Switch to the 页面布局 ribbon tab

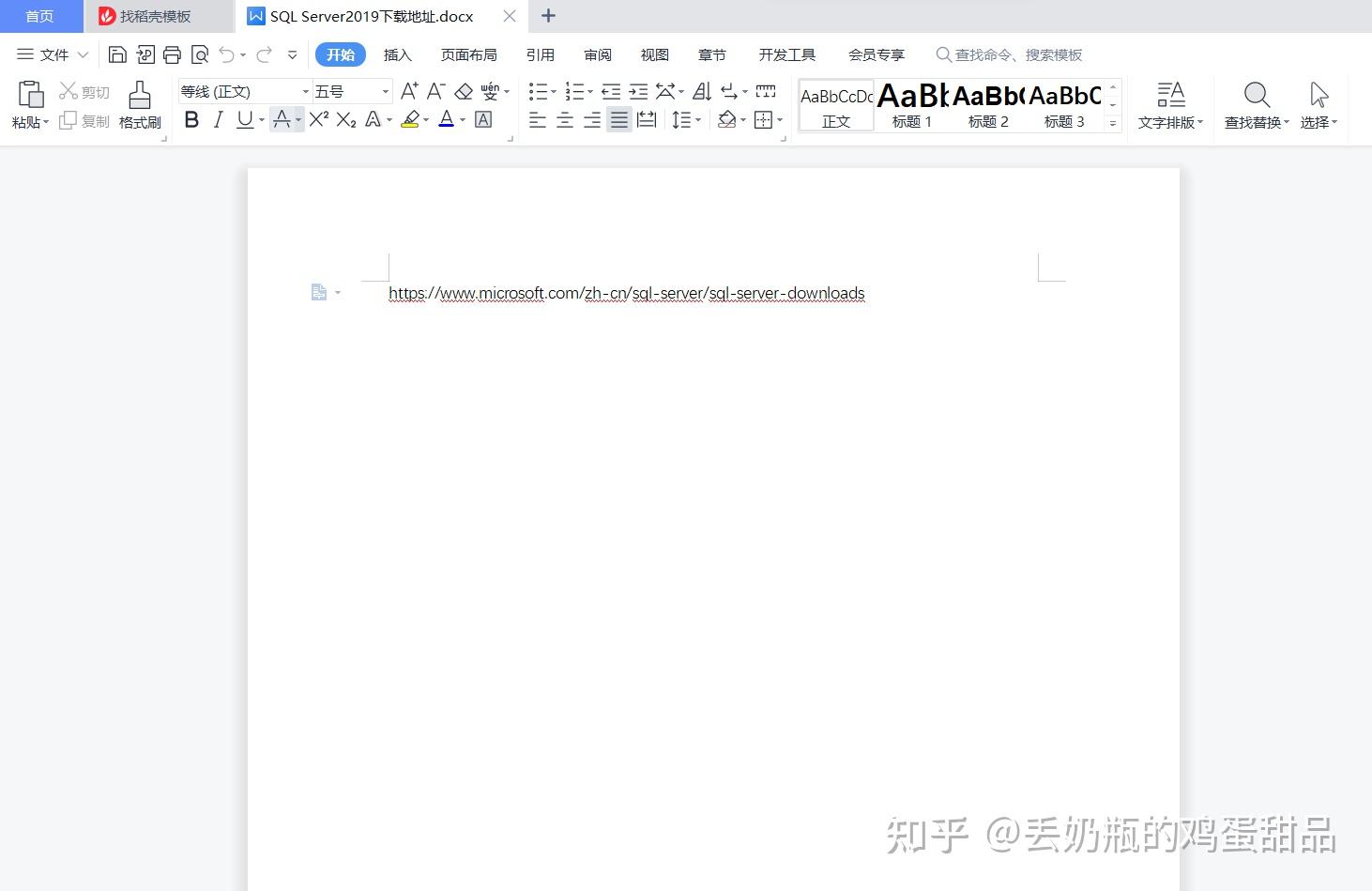pyautogui.click(x=469, y=54)
